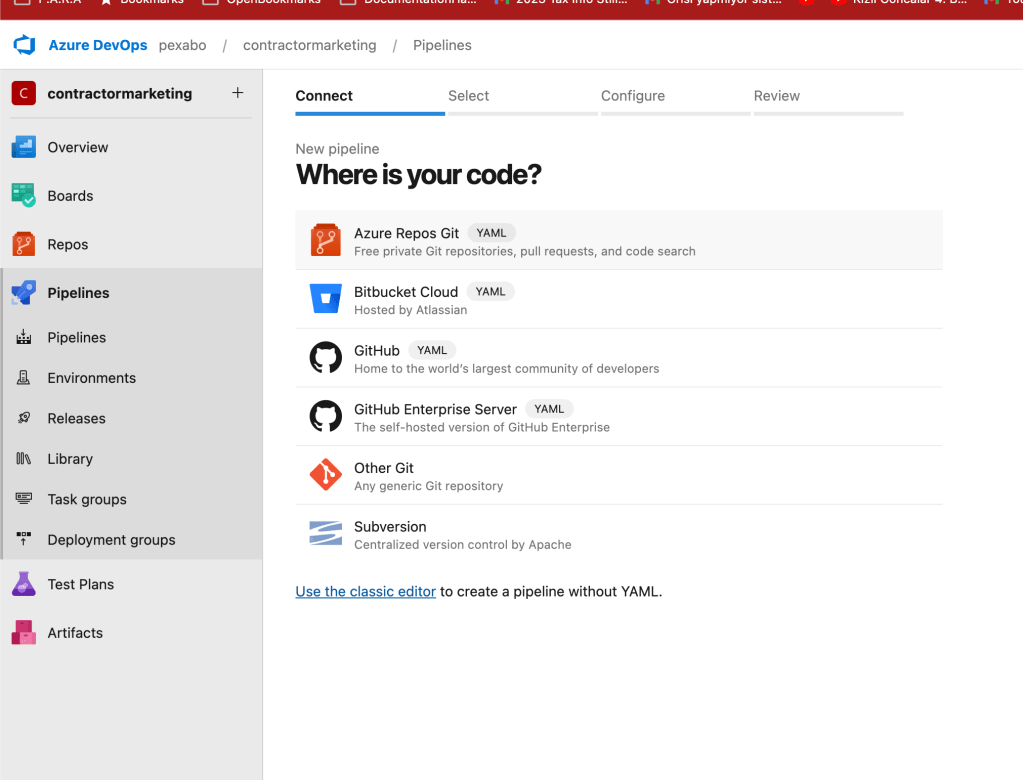The image size is (1023, 780).
Task: Click the 'Where is your code?' heading
Action: (418, 175)
